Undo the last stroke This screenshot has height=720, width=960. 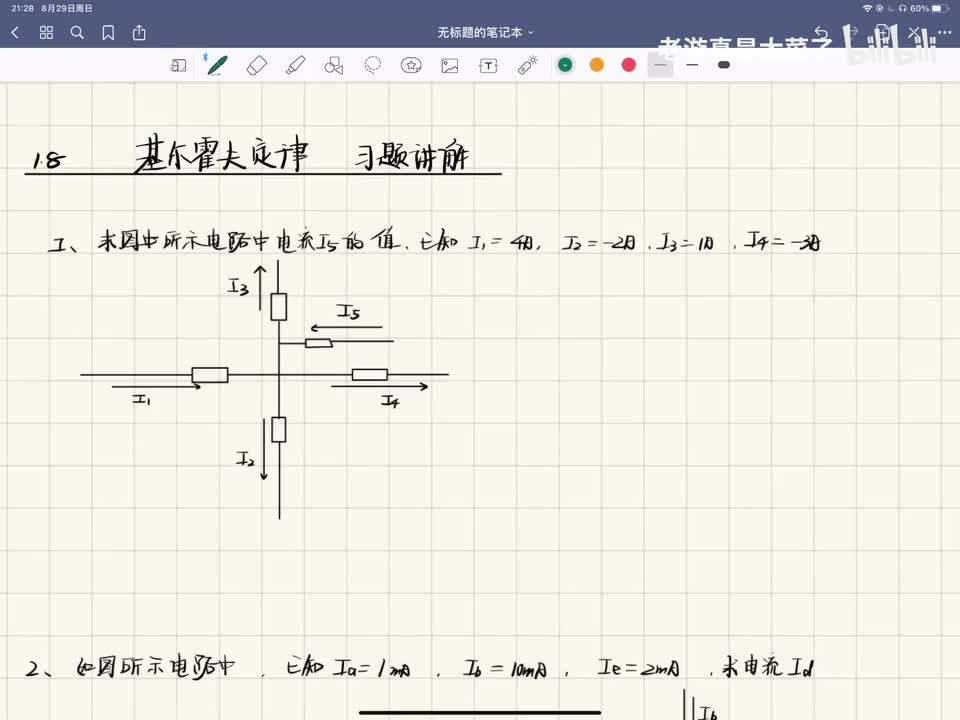(821, 33)
